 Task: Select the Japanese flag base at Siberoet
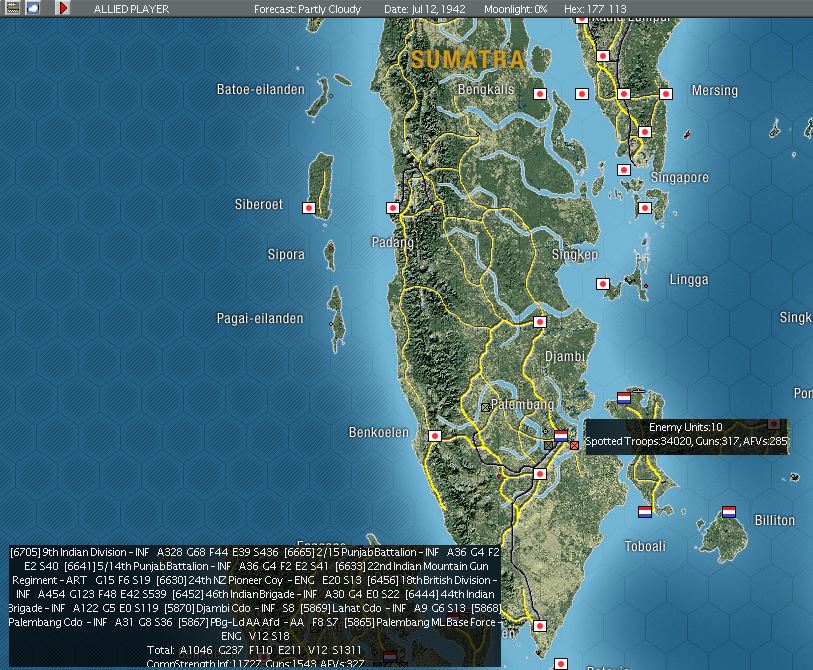[309, 208]
